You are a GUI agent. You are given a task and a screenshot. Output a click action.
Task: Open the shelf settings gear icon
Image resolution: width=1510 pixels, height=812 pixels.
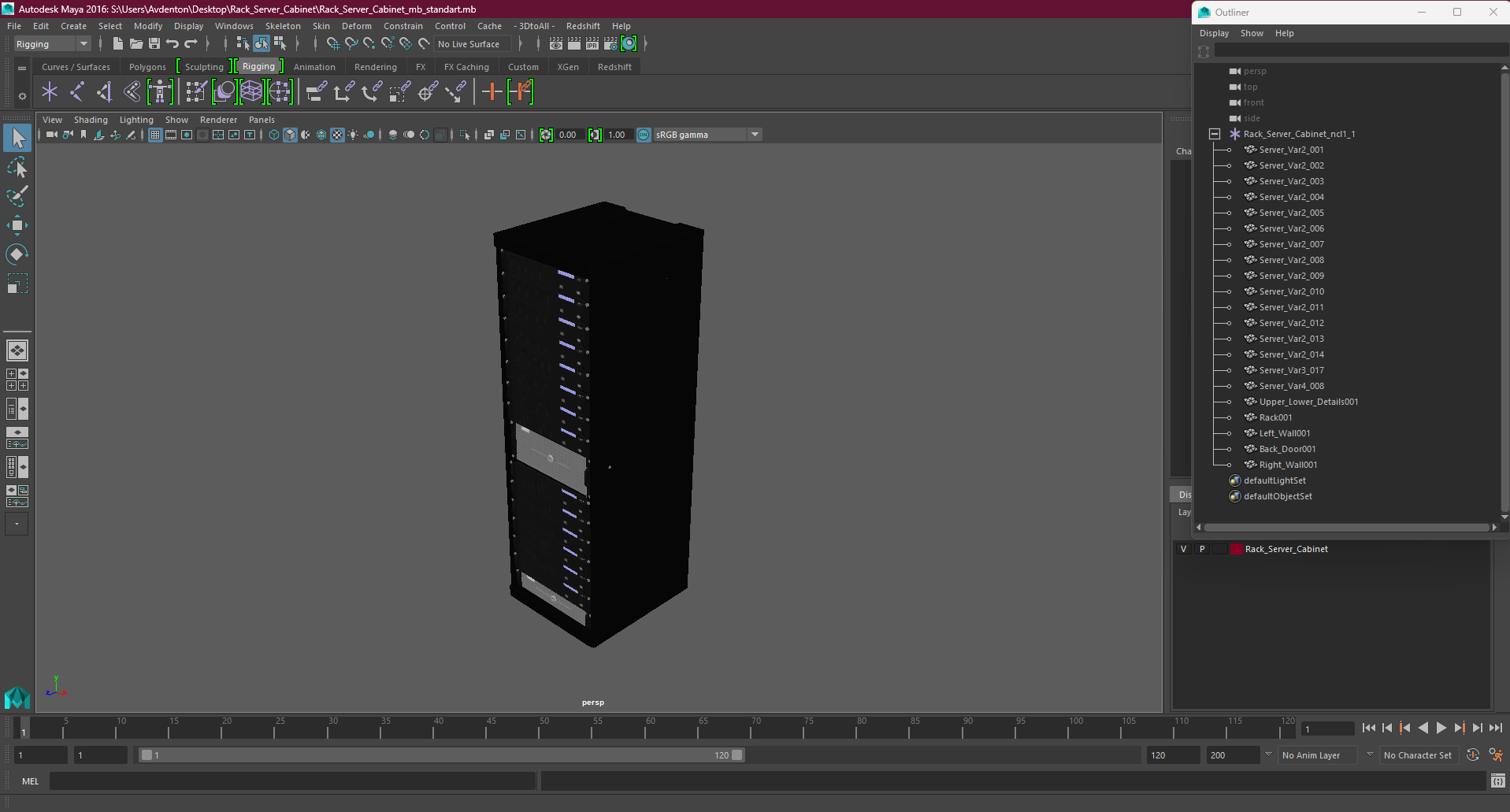pyautogui.click(x=22, y=97)
